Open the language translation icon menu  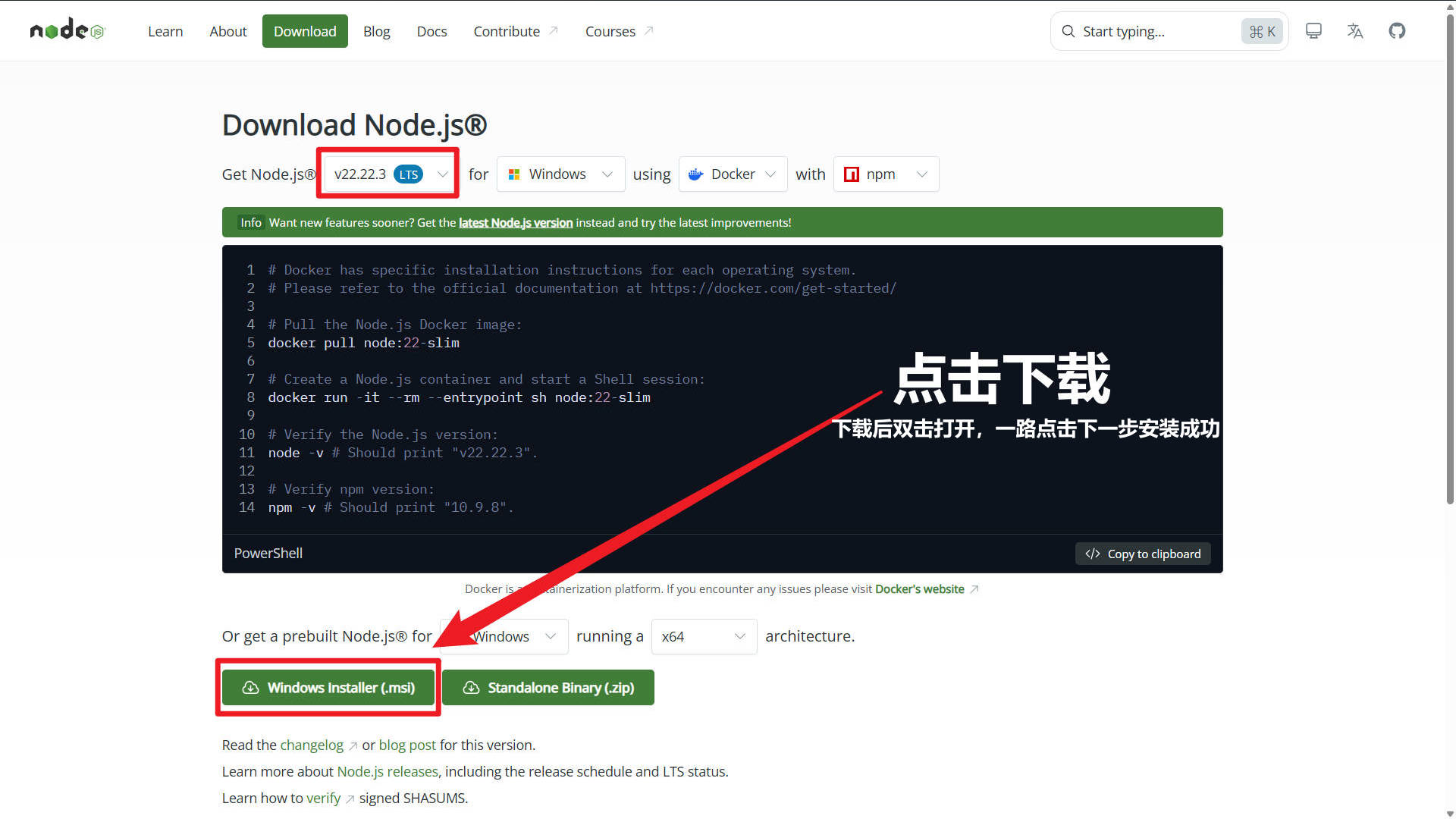tap(1355, 31)
